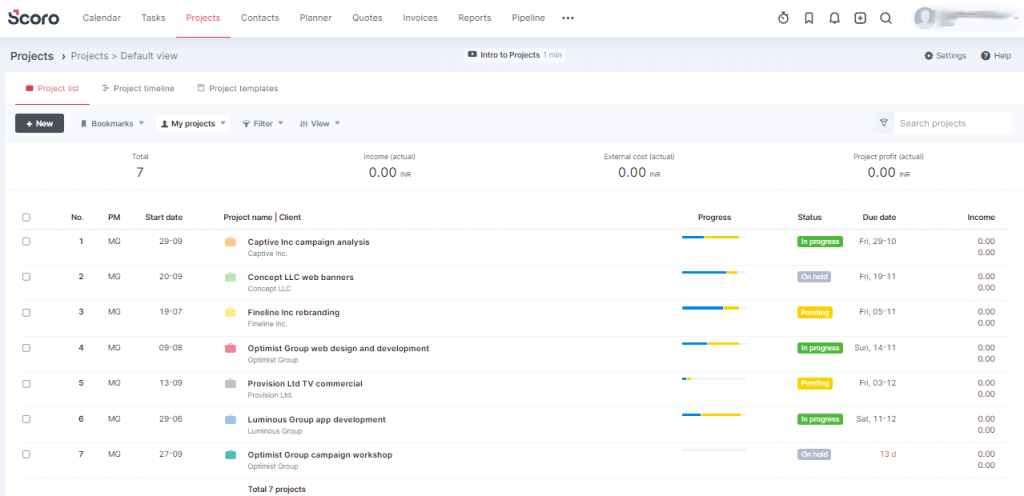The image size is (1024, 496).
Task: Open Pending status of Provision Ltd
Action: (x=814, y=384)
